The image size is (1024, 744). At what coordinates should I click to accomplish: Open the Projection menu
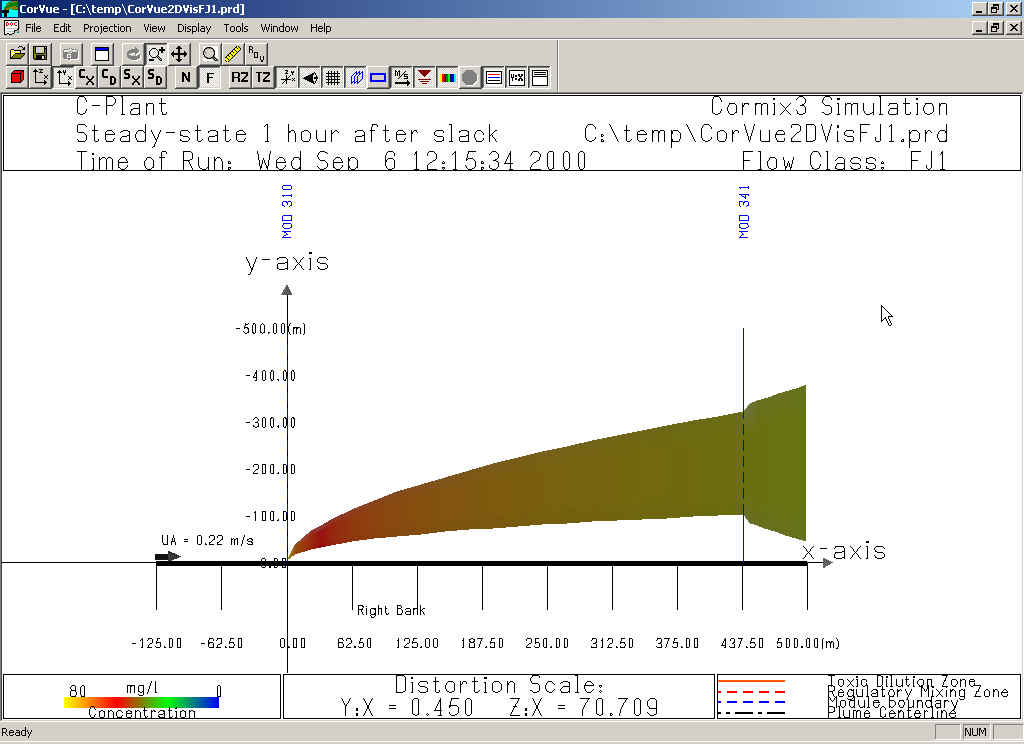[107, 28]
